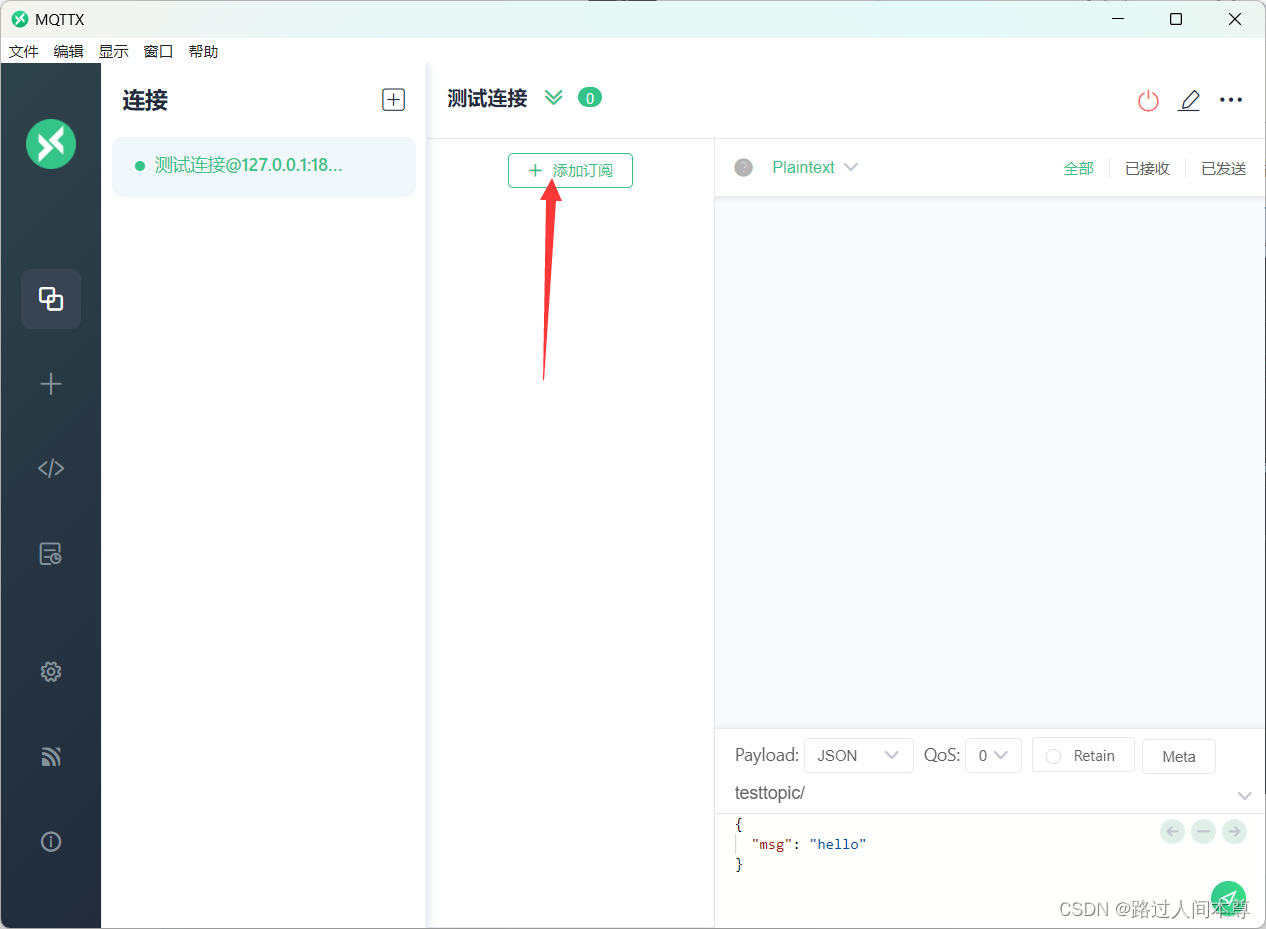The width and height of the screenshot is (1266, 929).
Task: Click the 添加订阅 add subscription button
Action: [x=570, y=171]
